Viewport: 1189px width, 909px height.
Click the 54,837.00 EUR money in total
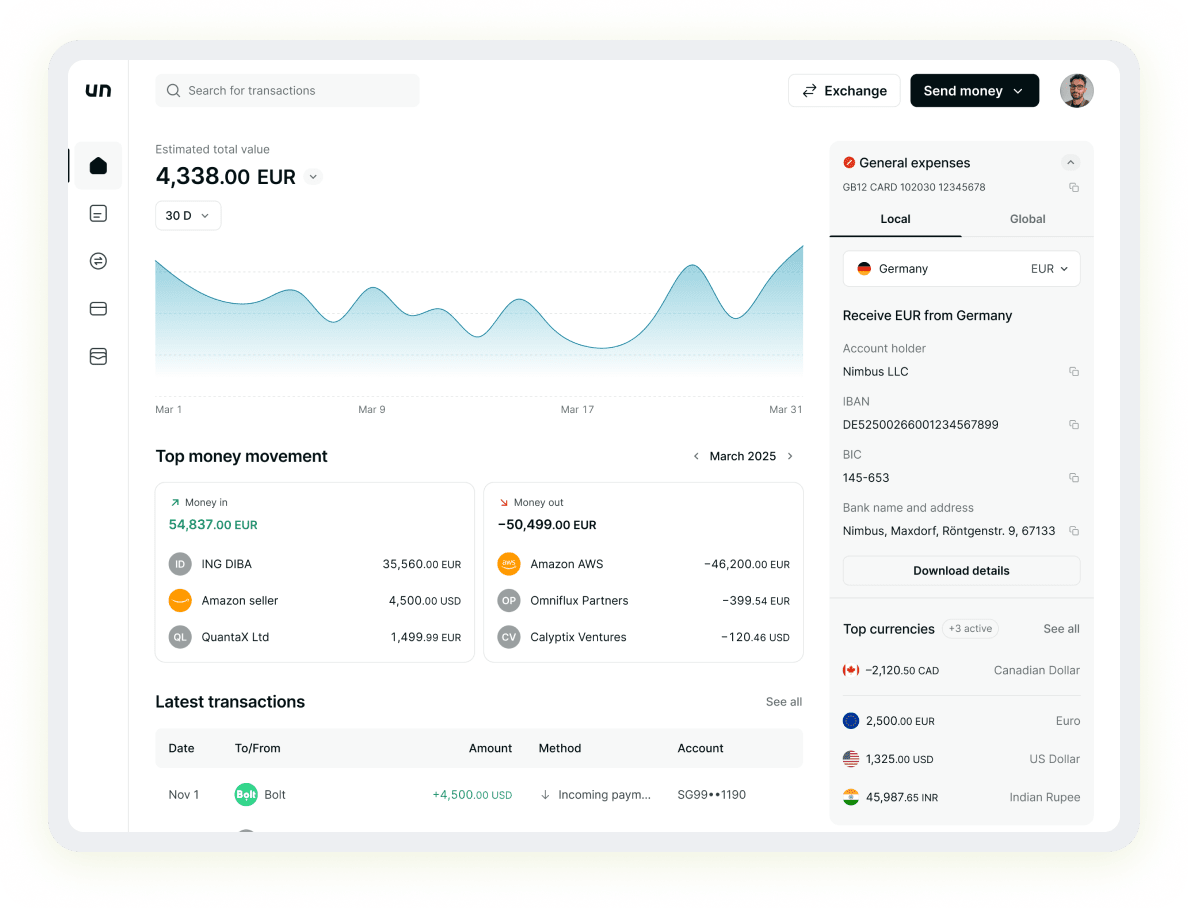click(x=213, y=525)
